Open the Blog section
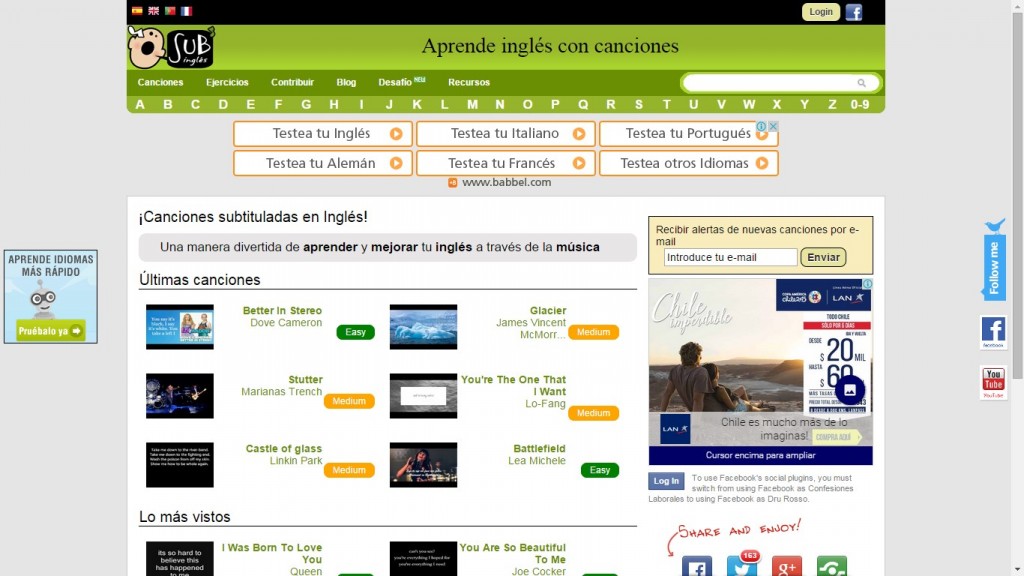The height and width of the screenshot is (576, 1024). click(345, 82)
